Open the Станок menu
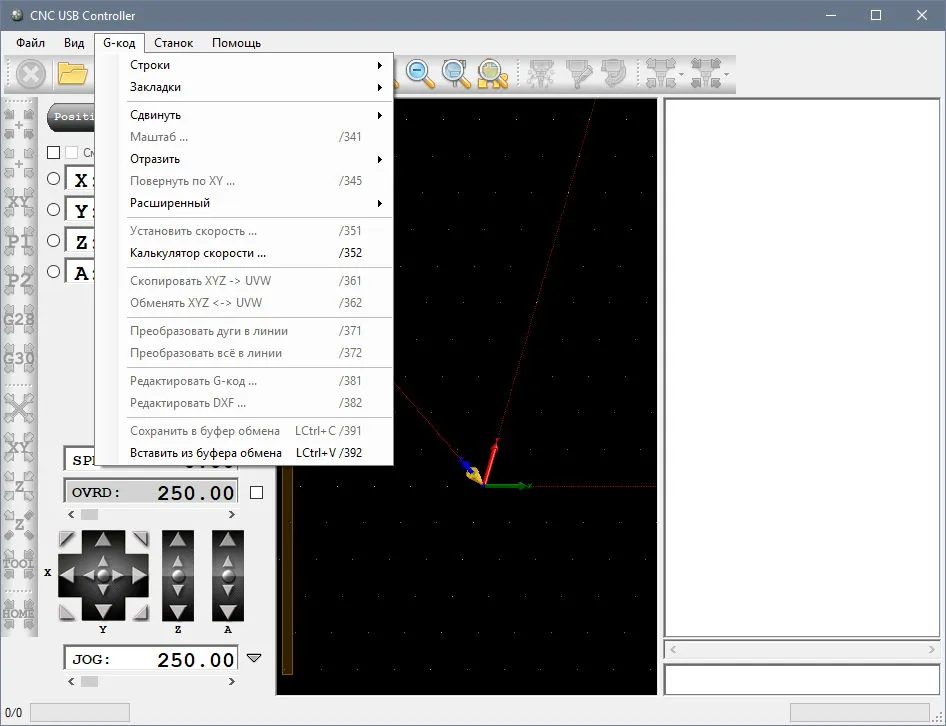Viewport: 946px width, 726px height. tap(173, 43)
